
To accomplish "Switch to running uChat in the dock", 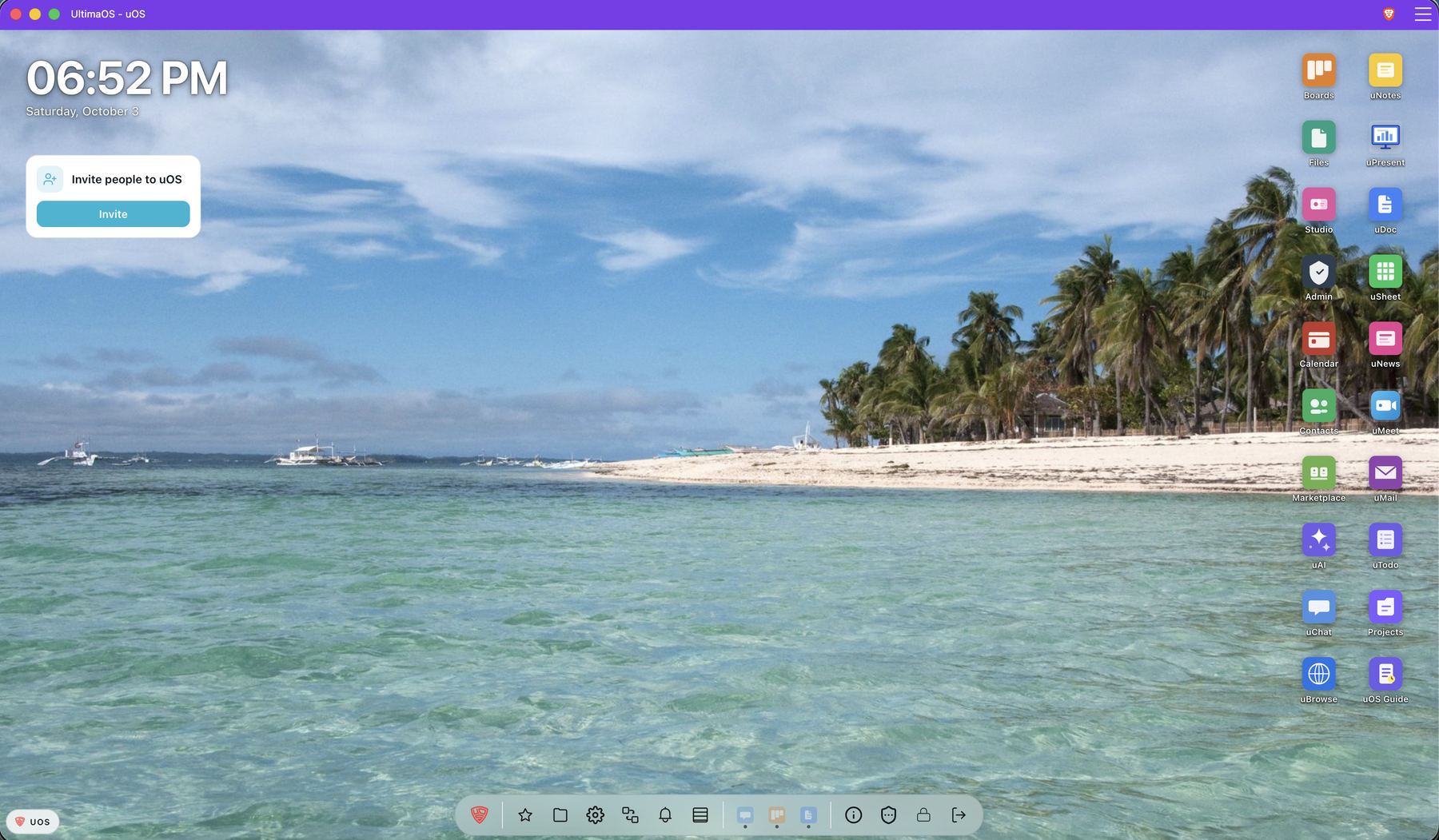I will 745,815.
